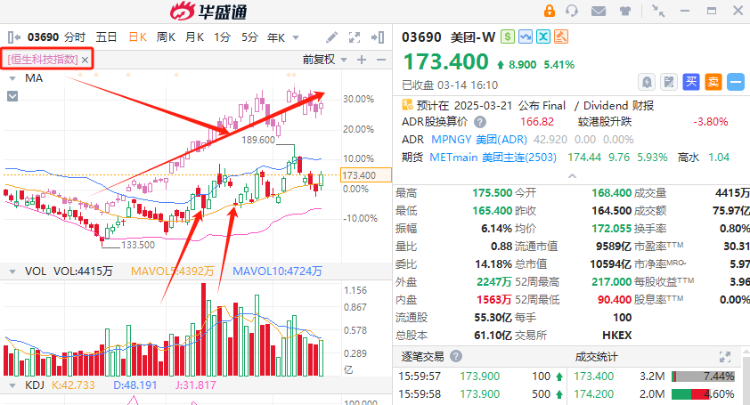Click the 7.44% volume distribution bar

pyautogui.click(x=703, y=376)
